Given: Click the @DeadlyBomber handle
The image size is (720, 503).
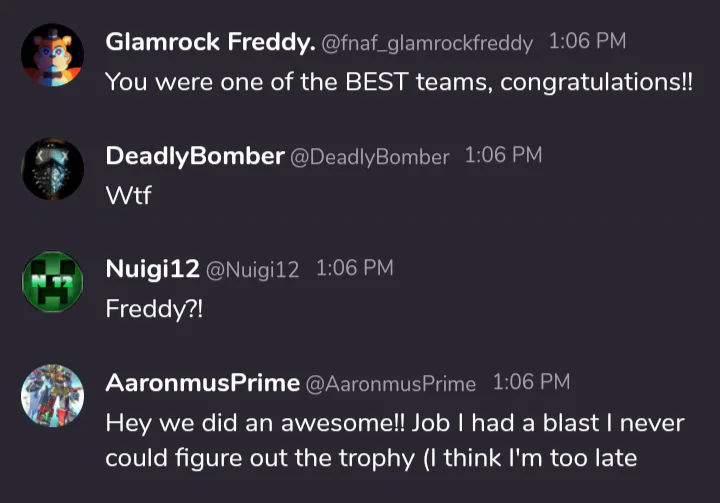Looking at the screenshot, I should [369, 156].
